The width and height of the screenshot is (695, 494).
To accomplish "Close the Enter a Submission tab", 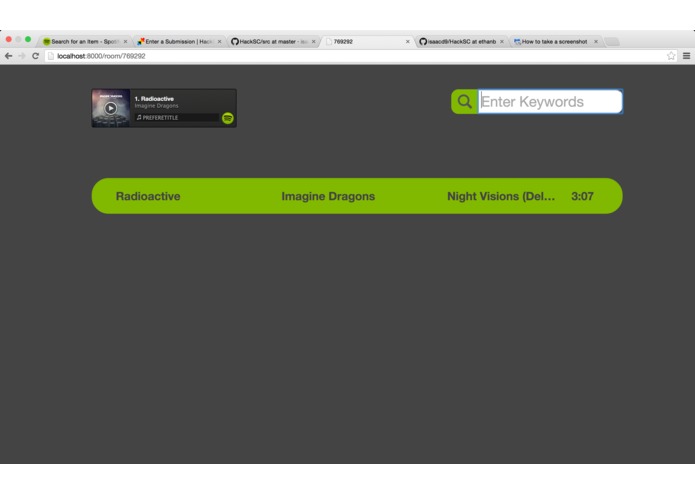I will point(219,42).
